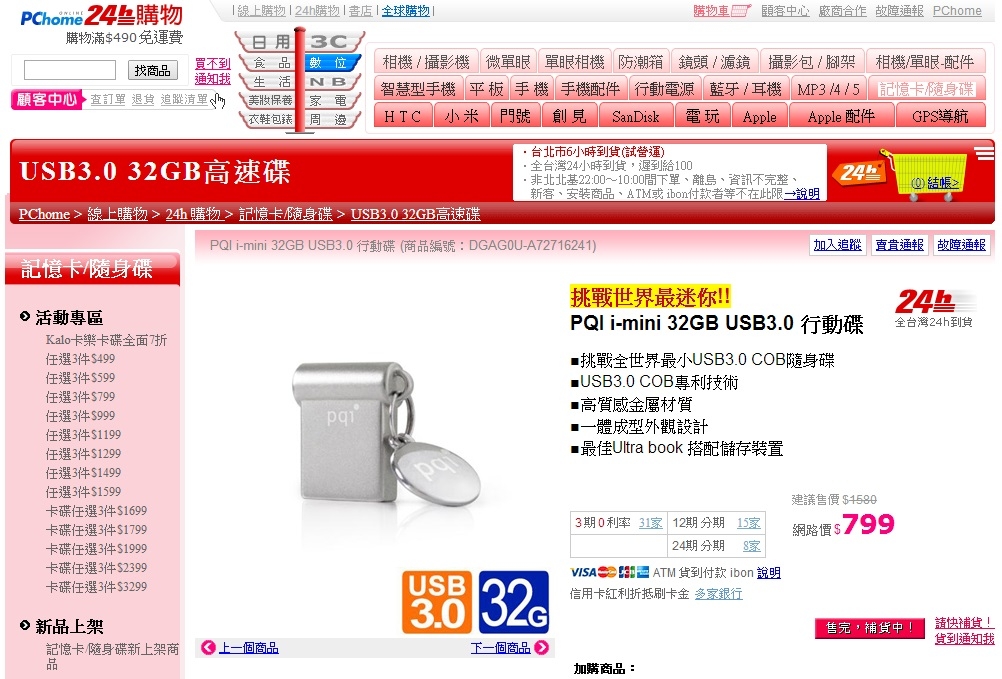Click the PChome 24h購物 logo

click(102, 15)
